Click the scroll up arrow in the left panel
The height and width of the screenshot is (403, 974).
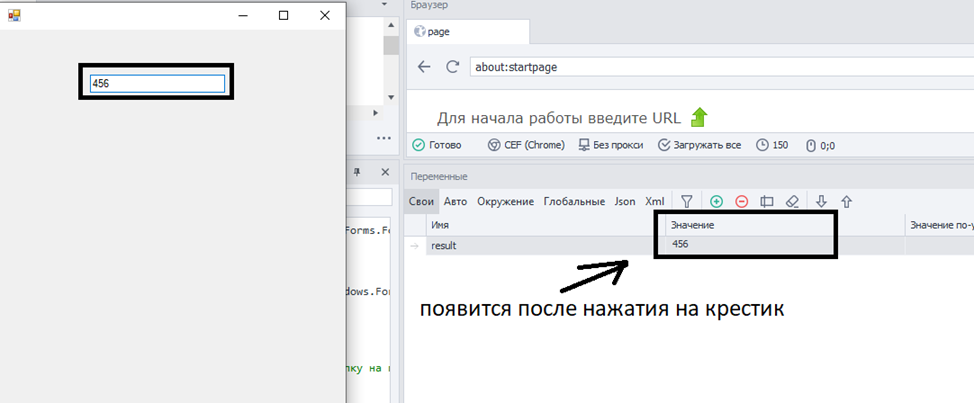point(391,25)
